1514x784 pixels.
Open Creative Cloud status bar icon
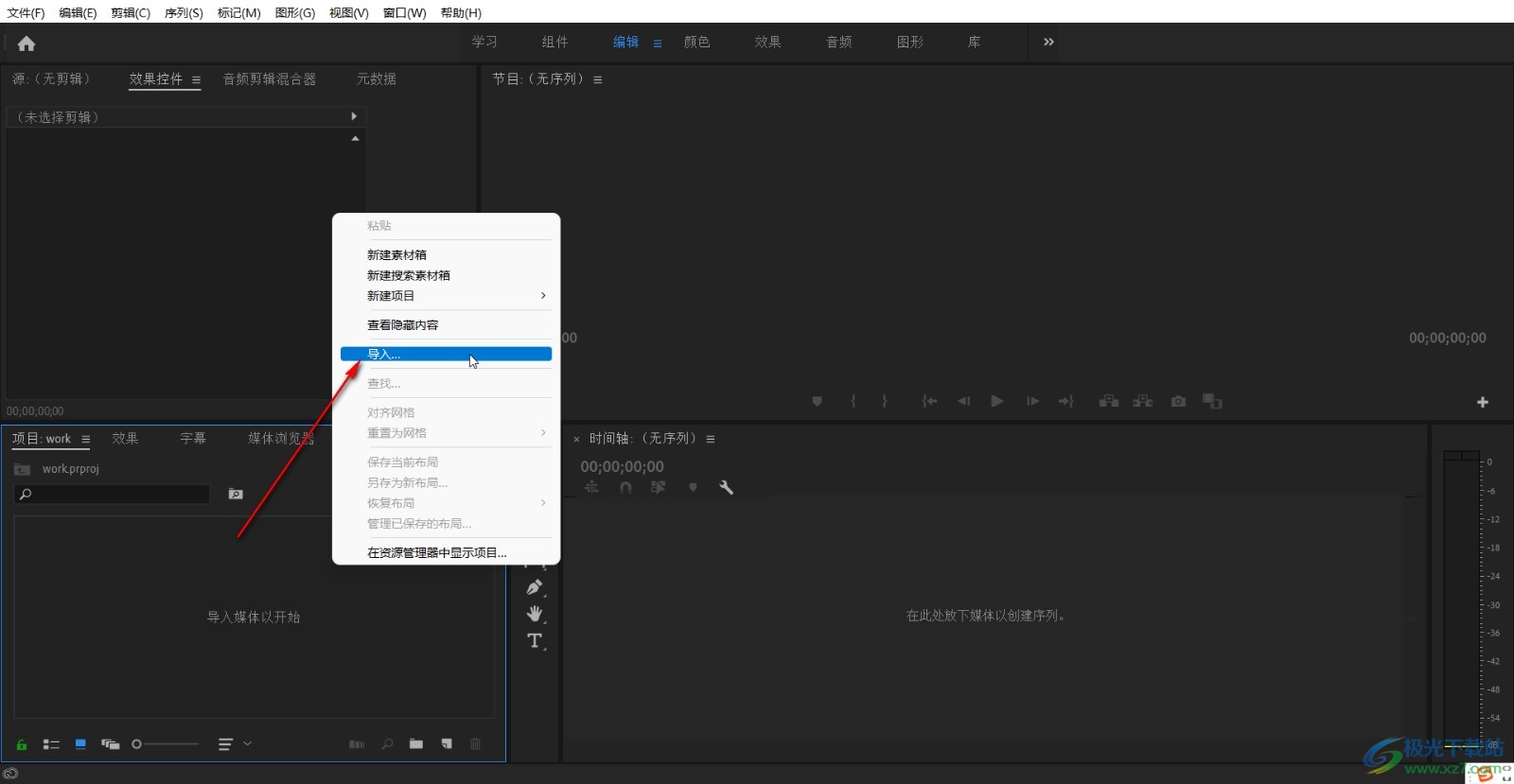tap(10, 773)
